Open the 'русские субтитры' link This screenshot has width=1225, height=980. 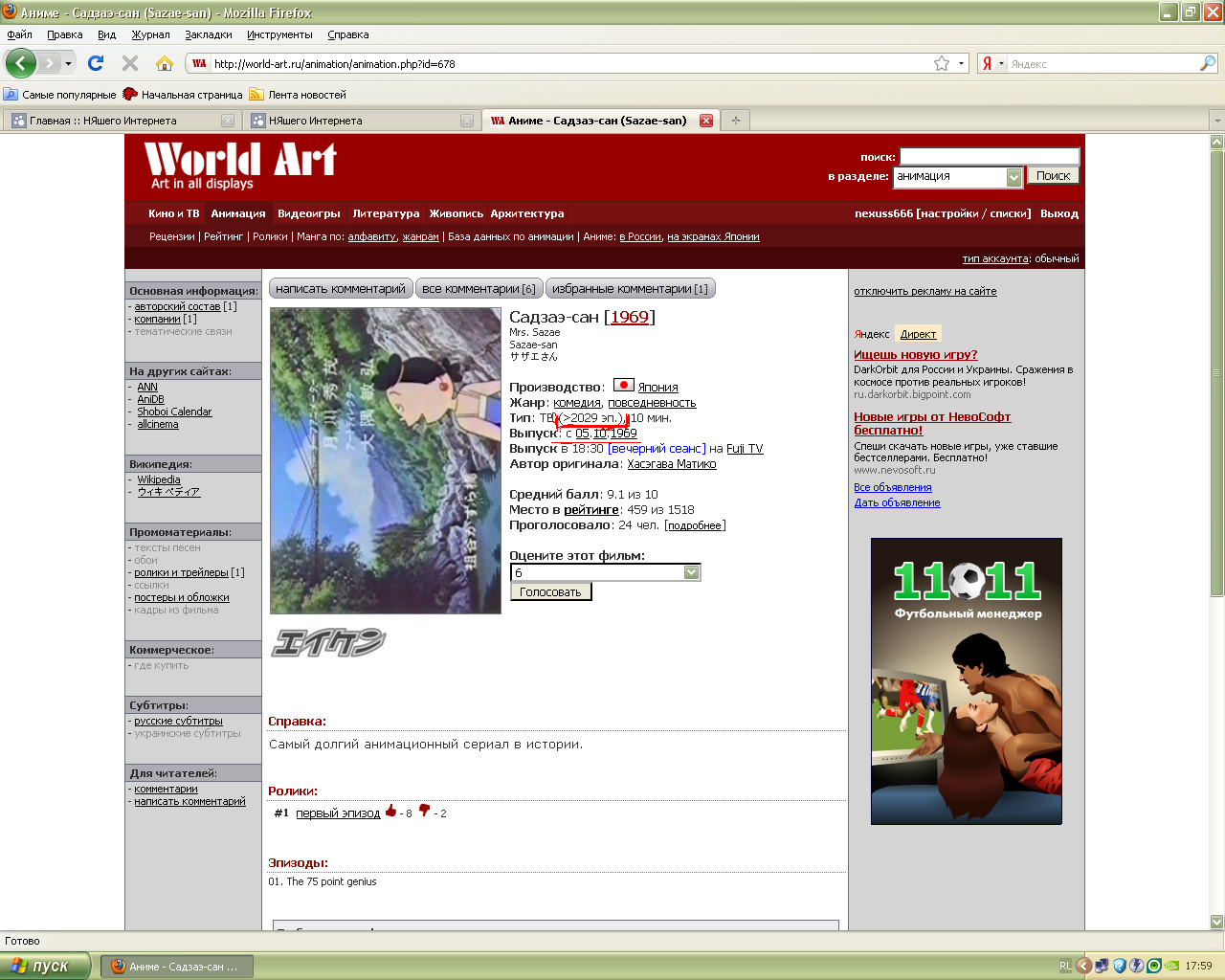pyautogui.click(x=178, y=721)
